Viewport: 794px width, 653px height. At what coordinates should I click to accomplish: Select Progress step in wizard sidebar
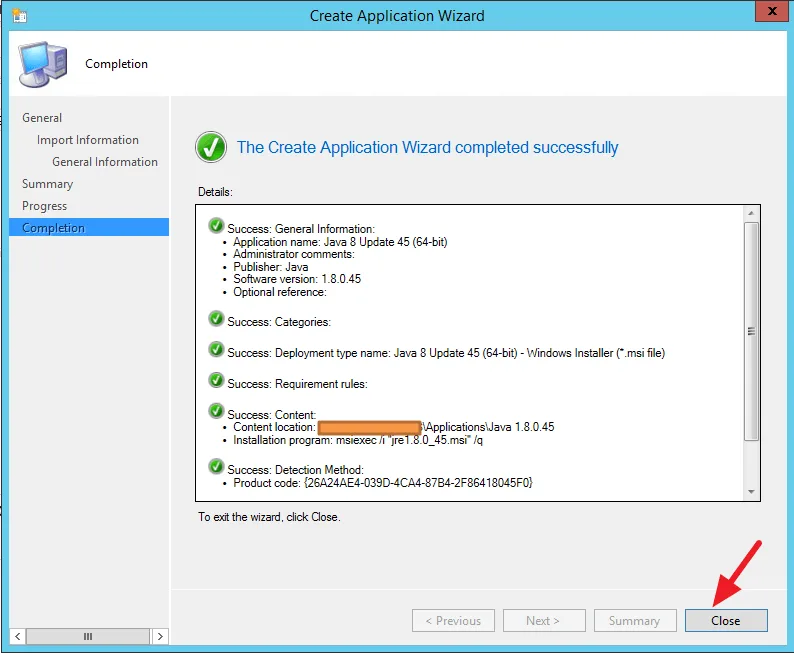45,206
